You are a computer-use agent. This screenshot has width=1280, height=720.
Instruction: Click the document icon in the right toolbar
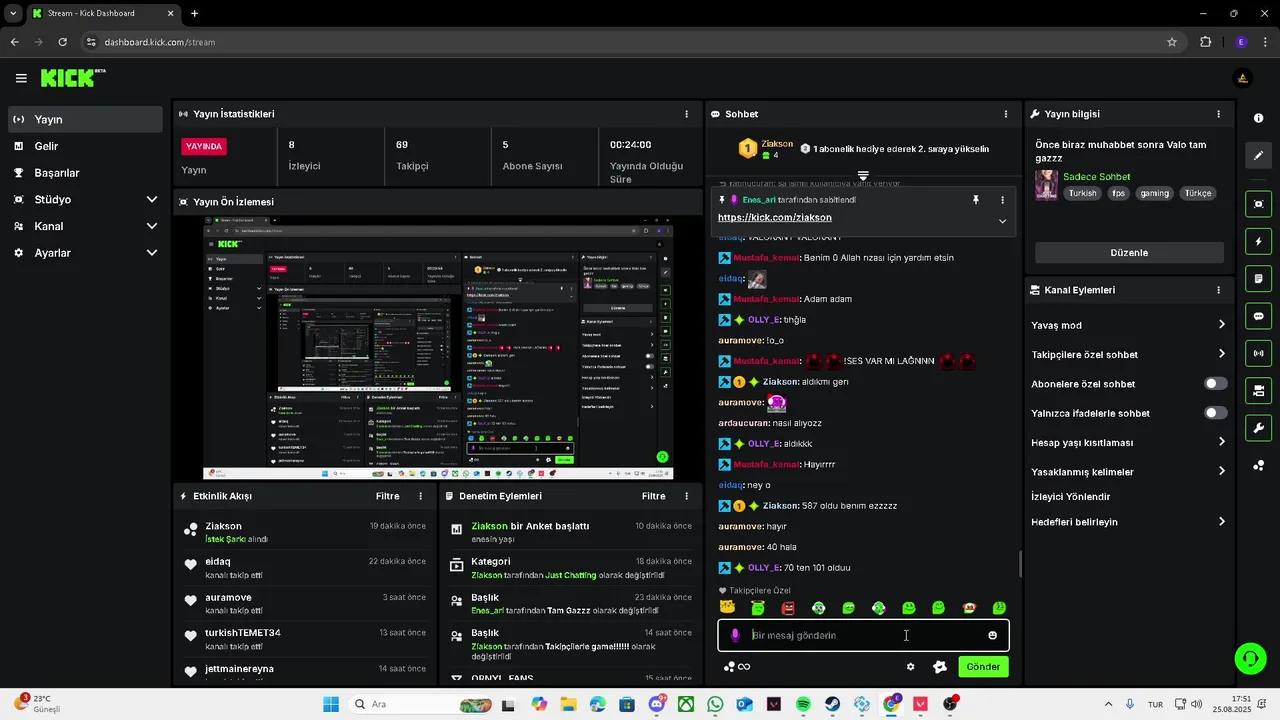point(1258,278)
